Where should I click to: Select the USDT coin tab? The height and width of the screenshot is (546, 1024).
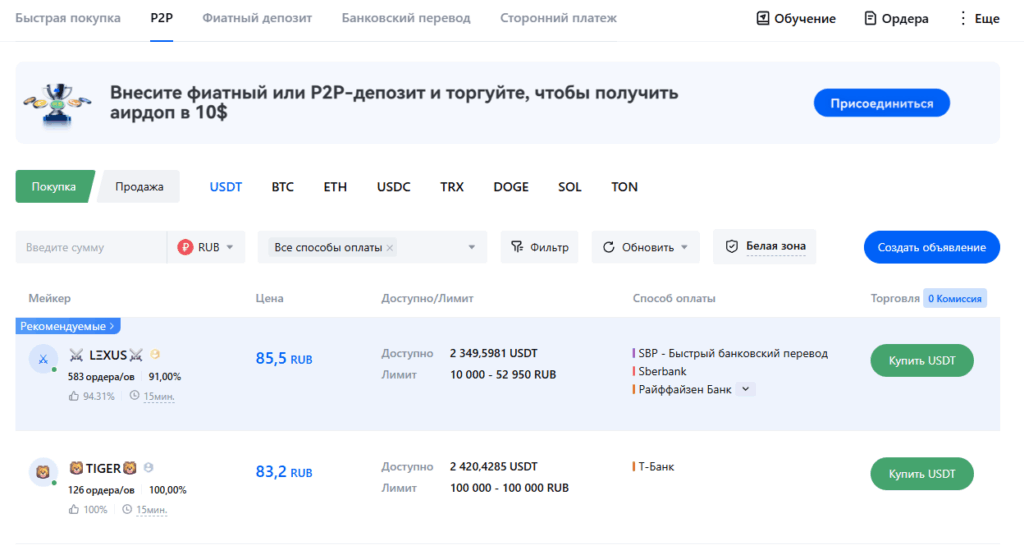click(x=225, y=187)
